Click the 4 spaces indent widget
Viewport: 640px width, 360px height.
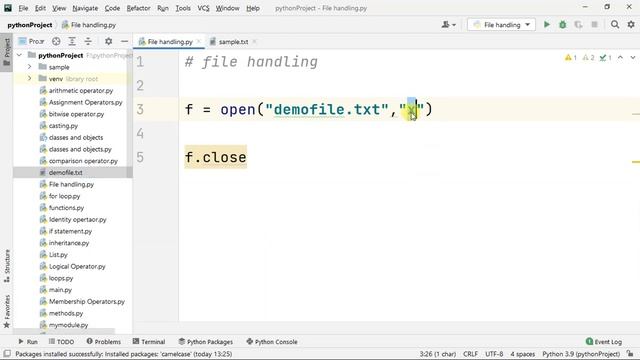tap(522, 354)
